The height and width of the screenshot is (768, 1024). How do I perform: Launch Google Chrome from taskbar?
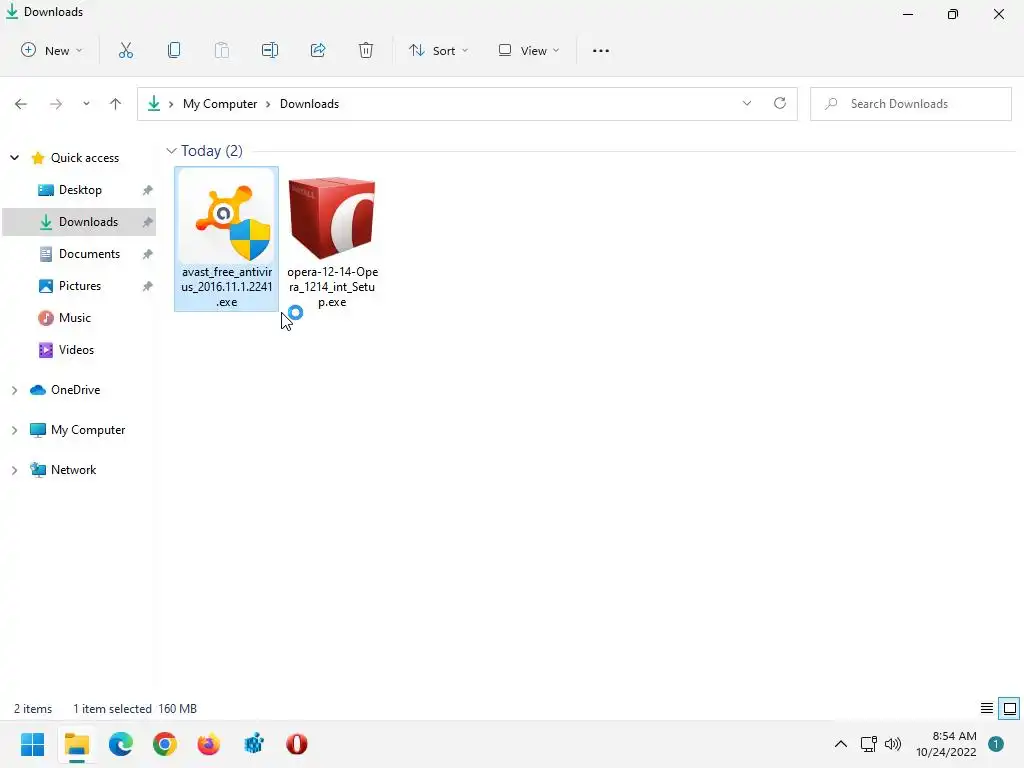(165, 744)
